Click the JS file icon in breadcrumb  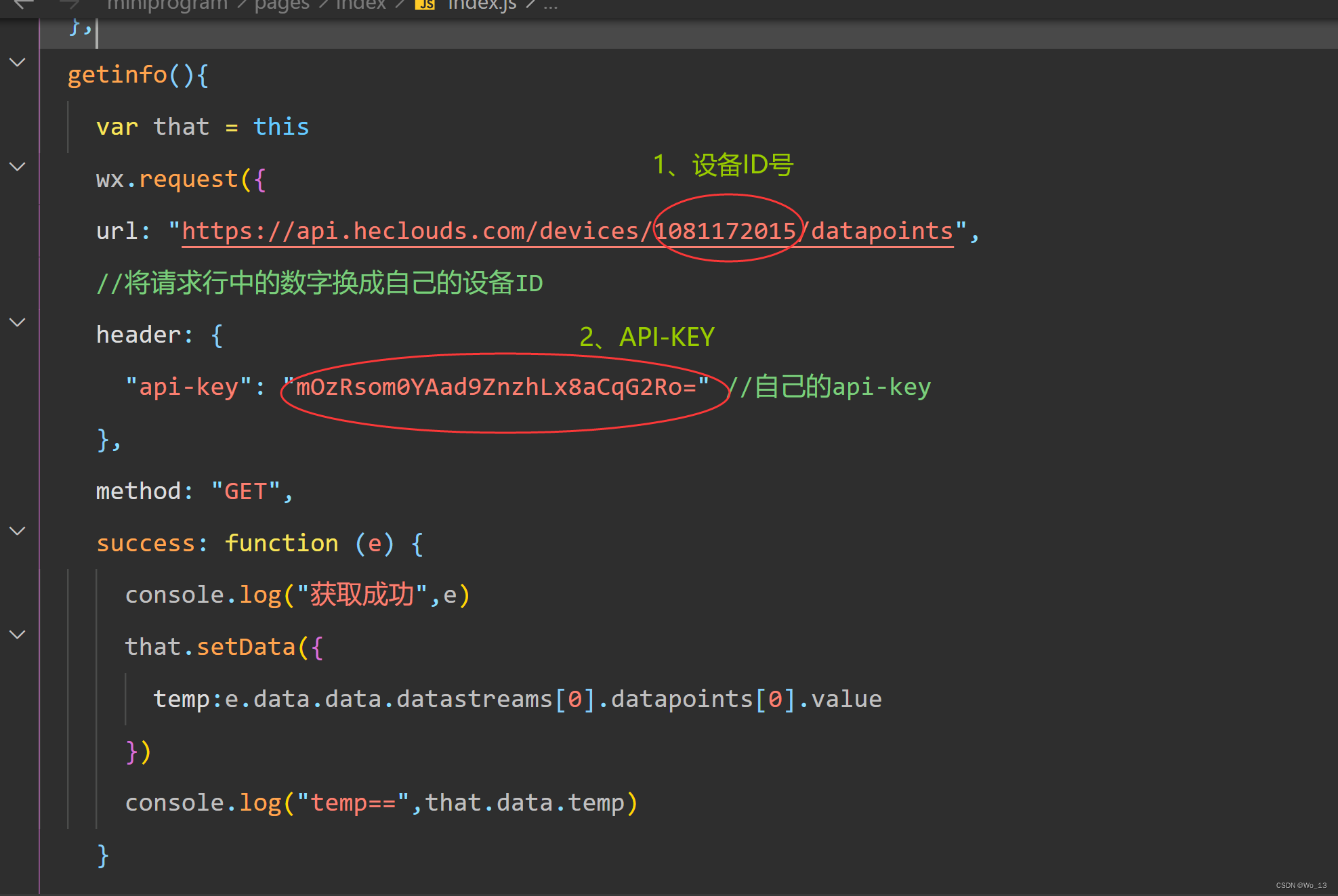(425, 4)
